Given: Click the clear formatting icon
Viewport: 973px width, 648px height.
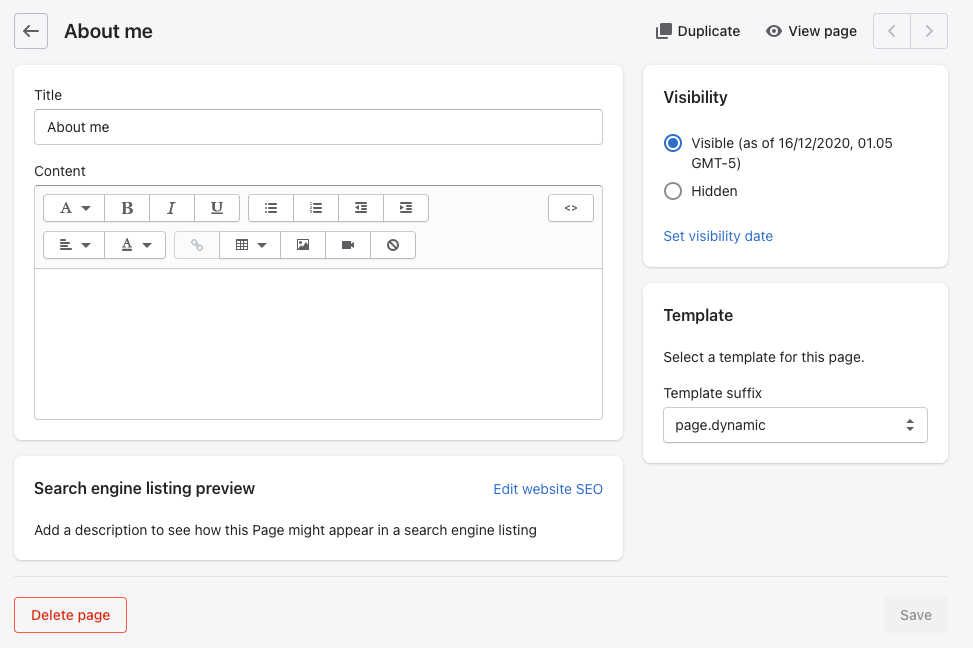Looking at the screenshot, I should 393,245.
